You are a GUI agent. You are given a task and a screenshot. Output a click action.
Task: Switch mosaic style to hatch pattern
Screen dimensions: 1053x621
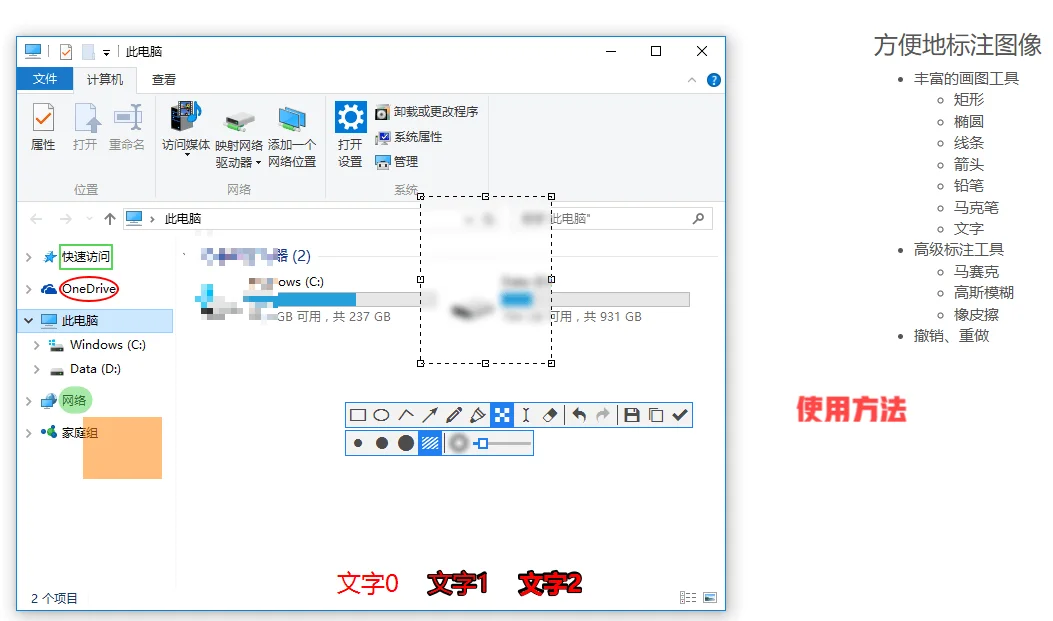coord(429,442)
